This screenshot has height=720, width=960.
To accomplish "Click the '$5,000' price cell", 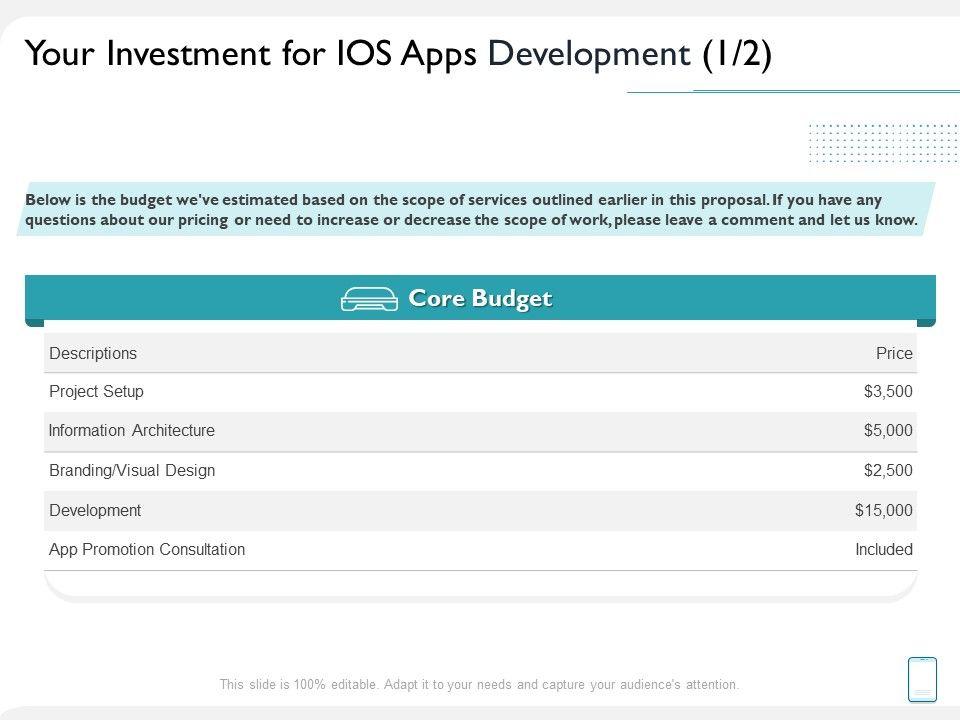I will pyautogui.click(x=888, y=430).
